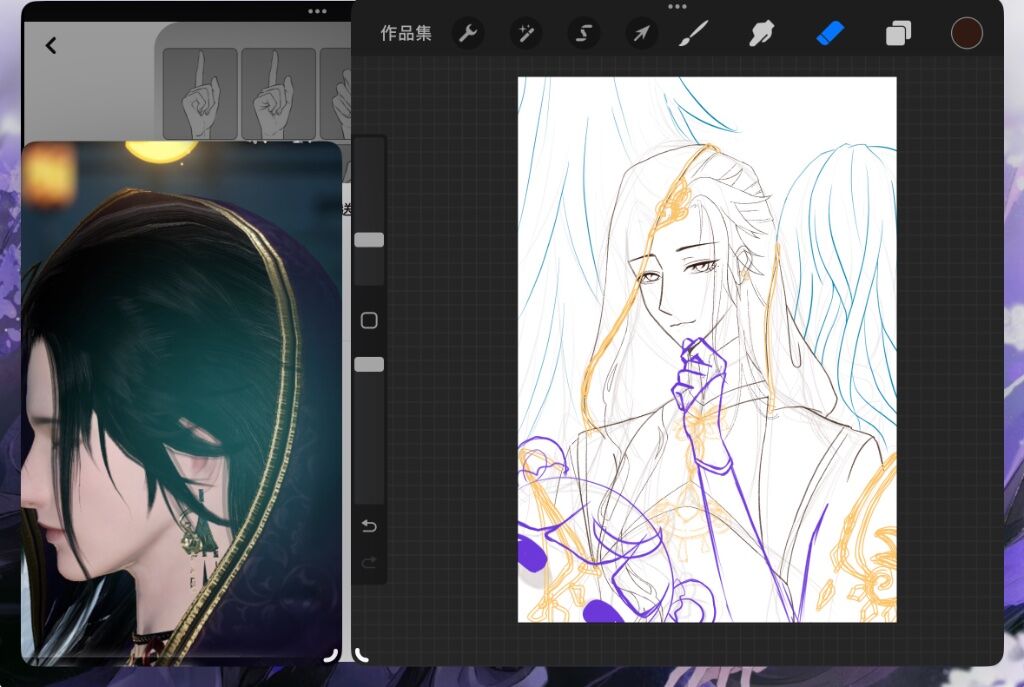Select the second hand pose thumbnail
This screenshot has width=1024, height=687.
pyautogui.click(x=278, y=94)
